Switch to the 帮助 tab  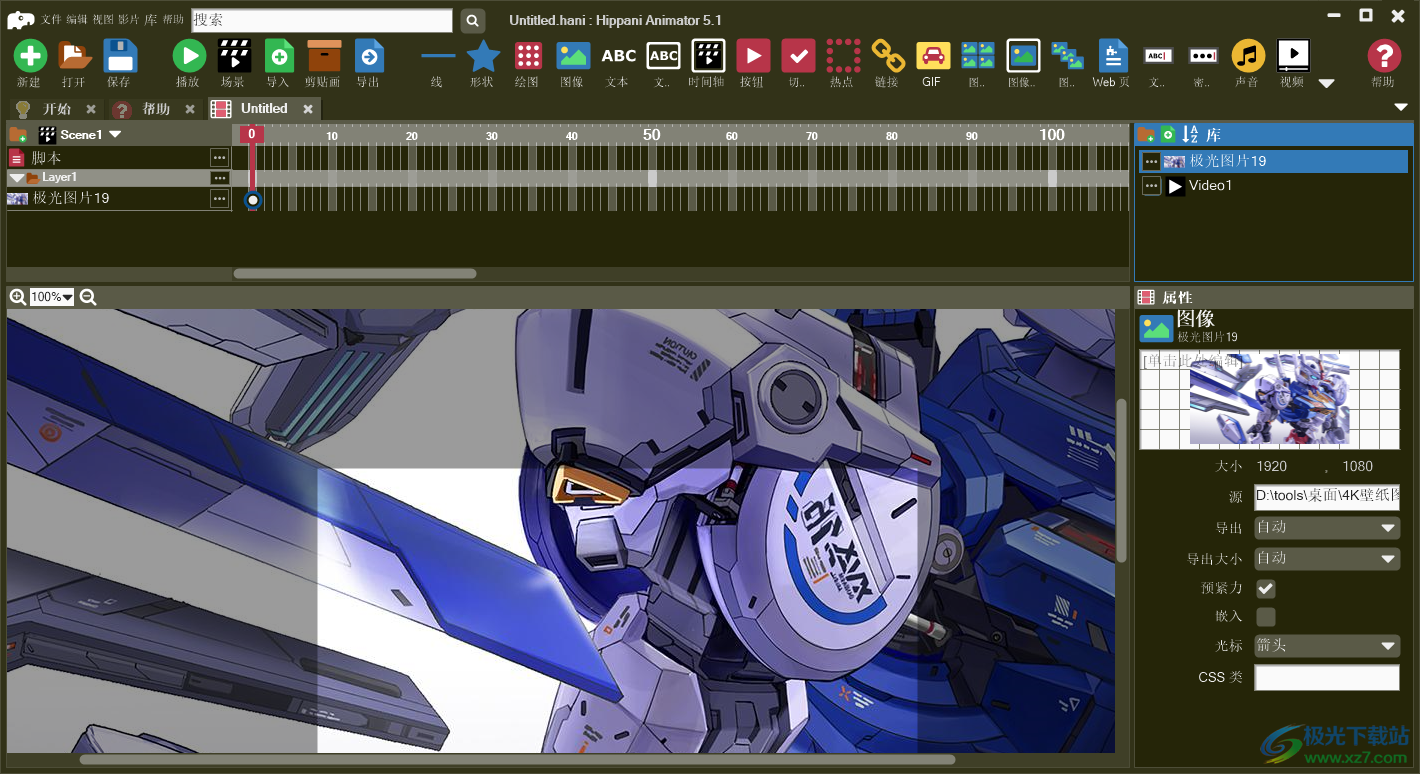[156, 109]
